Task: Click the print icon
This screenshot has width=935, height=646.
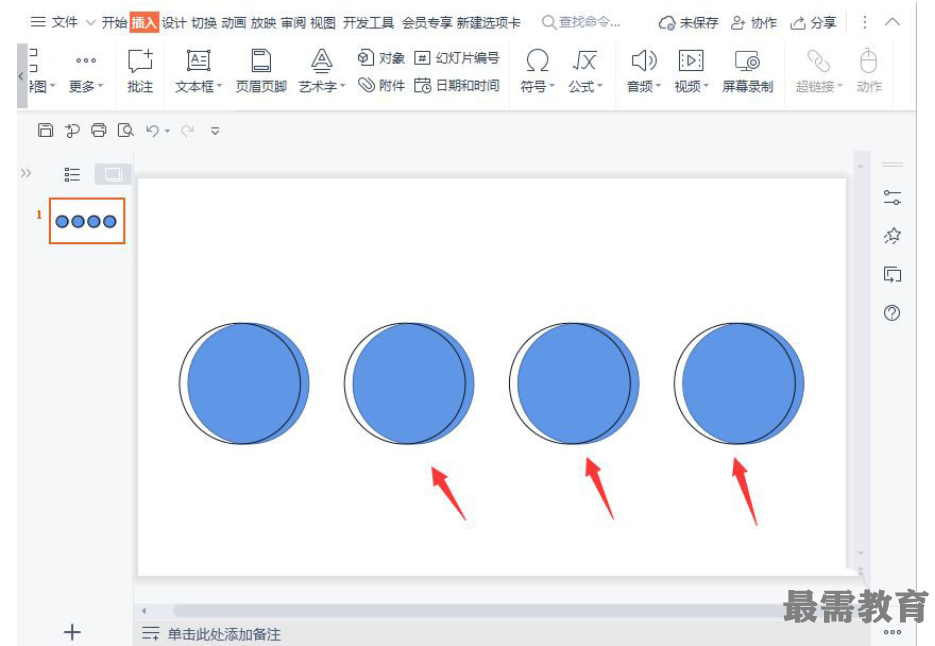Action: [x=98, y=130]
